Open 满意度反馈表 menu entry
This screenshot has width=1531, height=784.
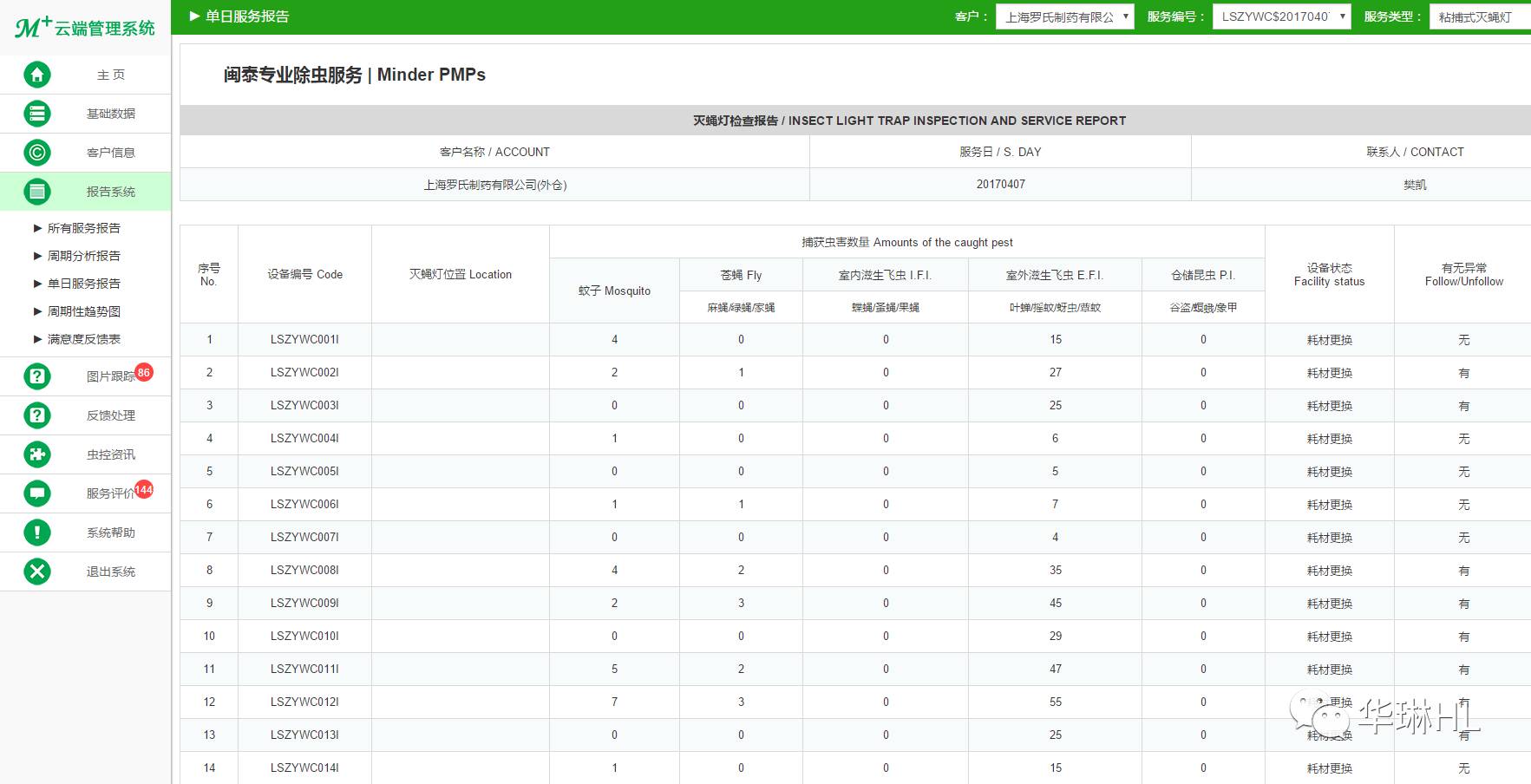83,339
